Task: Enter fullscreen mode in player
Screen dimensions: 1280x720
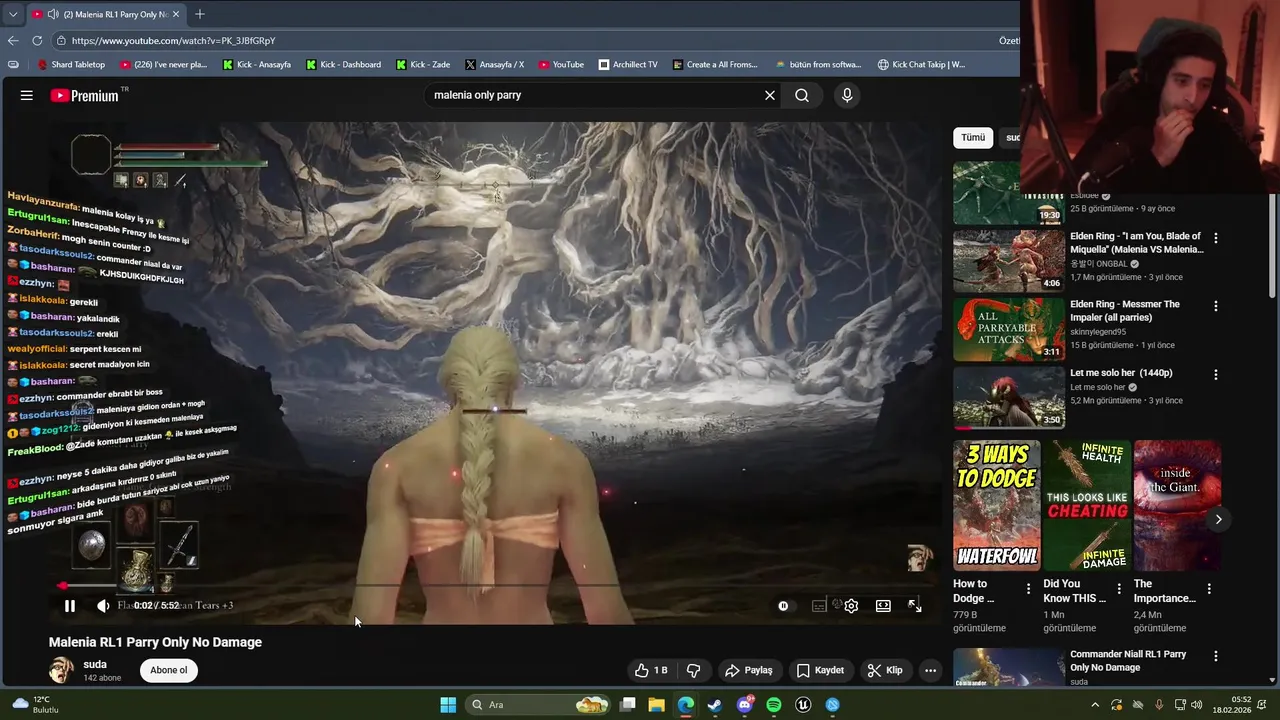Action: [x=914, y=606]
